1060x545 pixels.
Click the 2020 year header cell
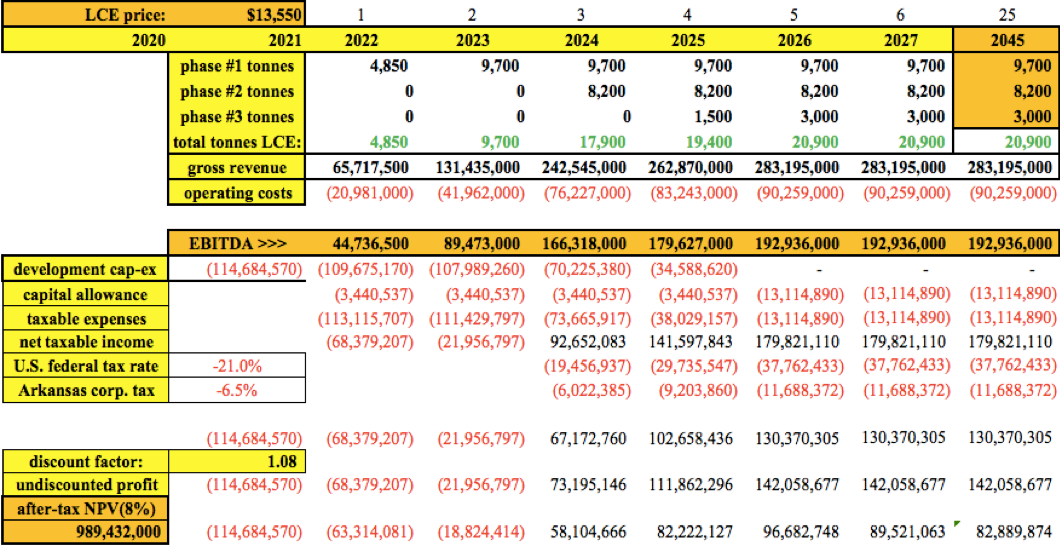tap(85, 41)
